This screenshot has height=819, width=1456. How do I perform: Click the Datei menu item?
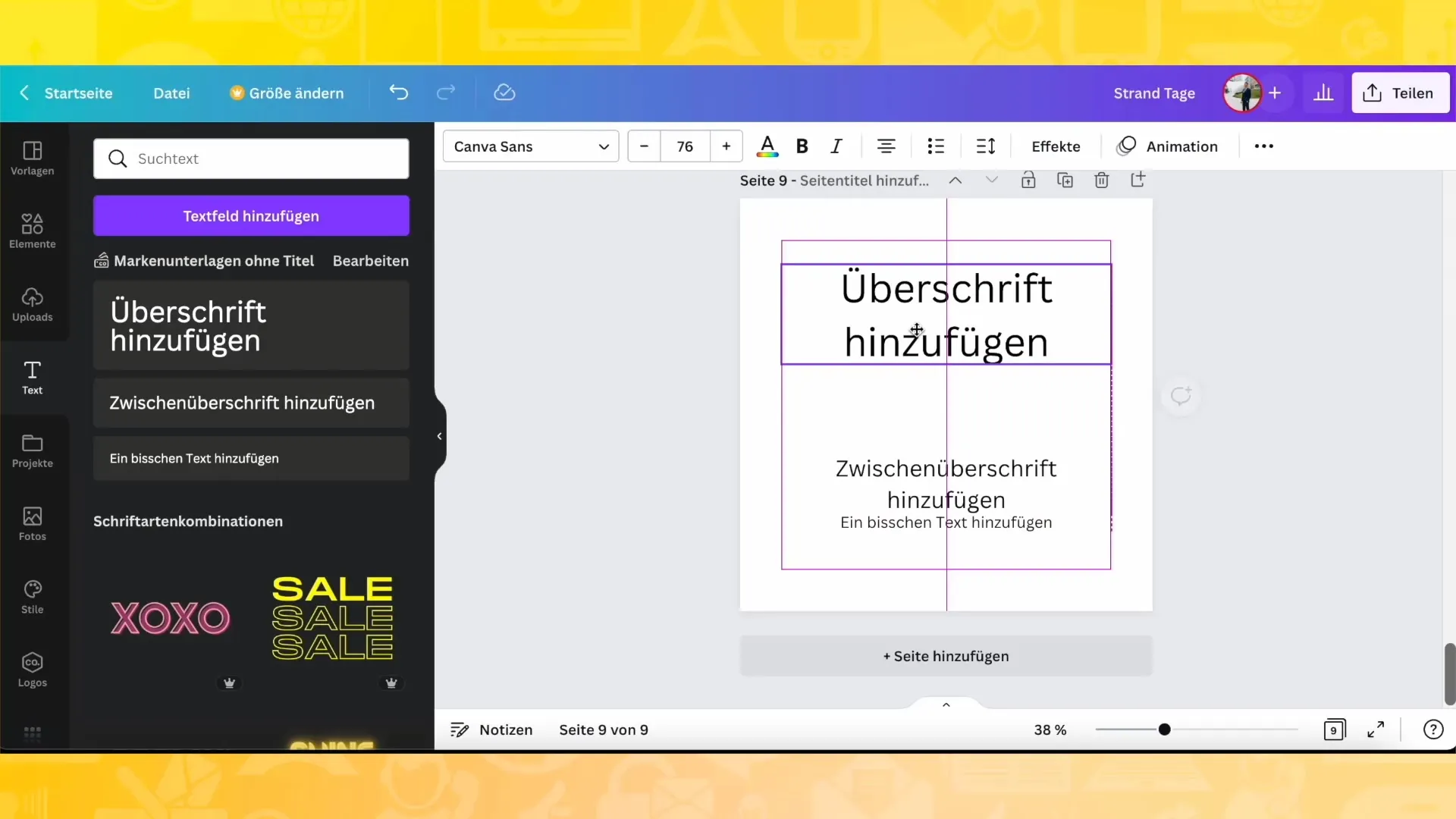[171, 92]
